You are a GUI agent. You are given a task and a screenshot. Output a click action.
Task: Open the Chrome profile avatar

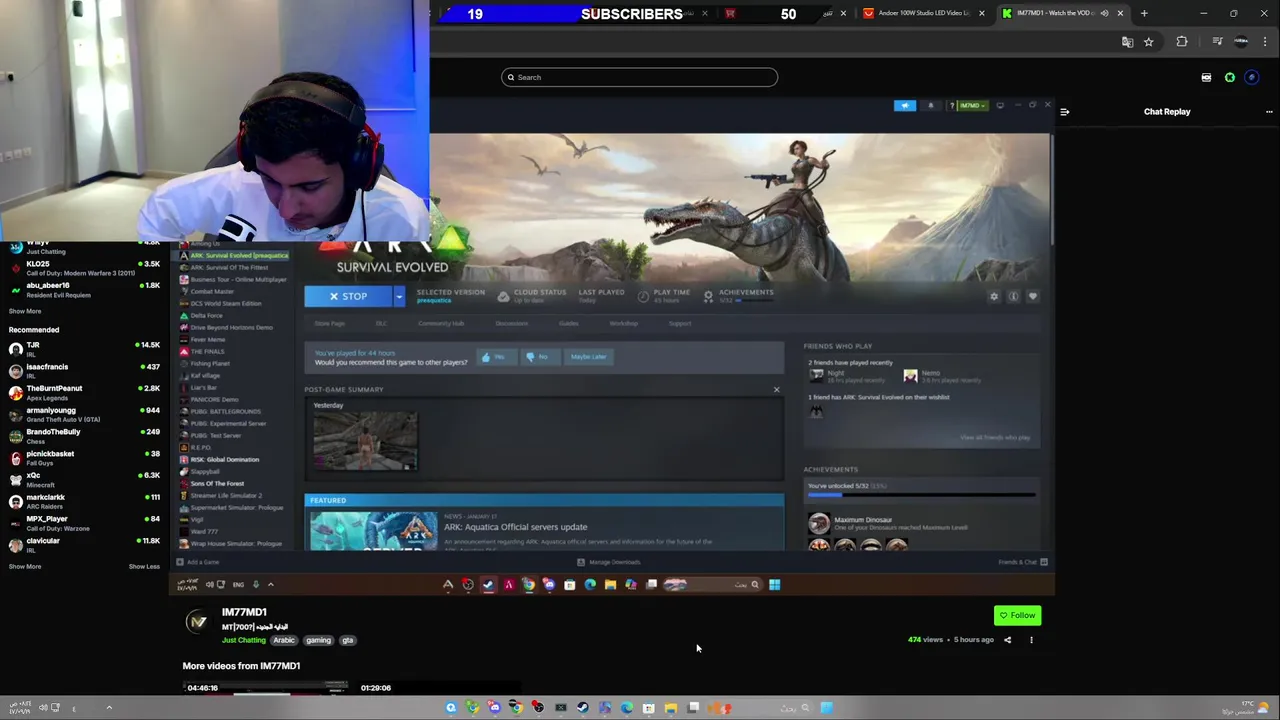(1241, 42)
